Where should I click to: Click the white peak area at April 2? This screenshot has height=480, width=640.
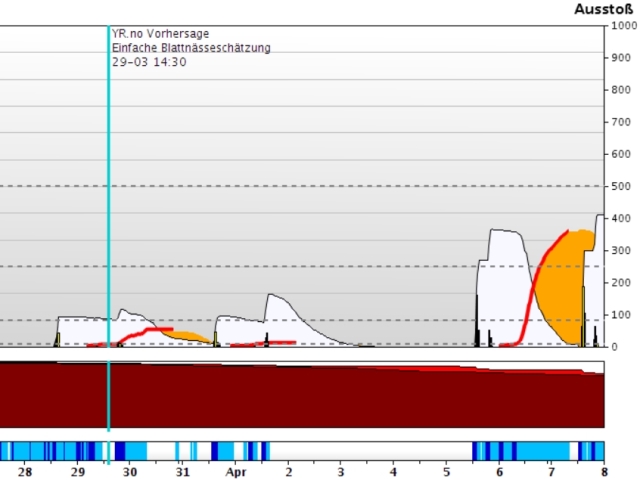click(x=280, y=318)
